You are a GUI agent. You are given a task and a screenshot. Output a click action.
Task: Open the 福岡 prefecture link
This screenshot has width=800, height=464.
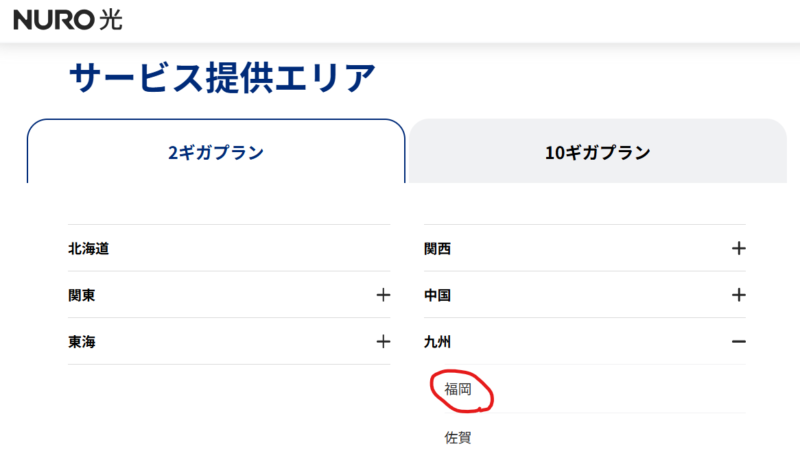[x=458, y=388]
